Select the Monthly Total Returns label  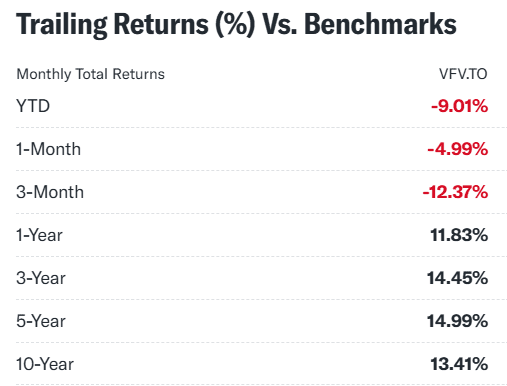91,74
